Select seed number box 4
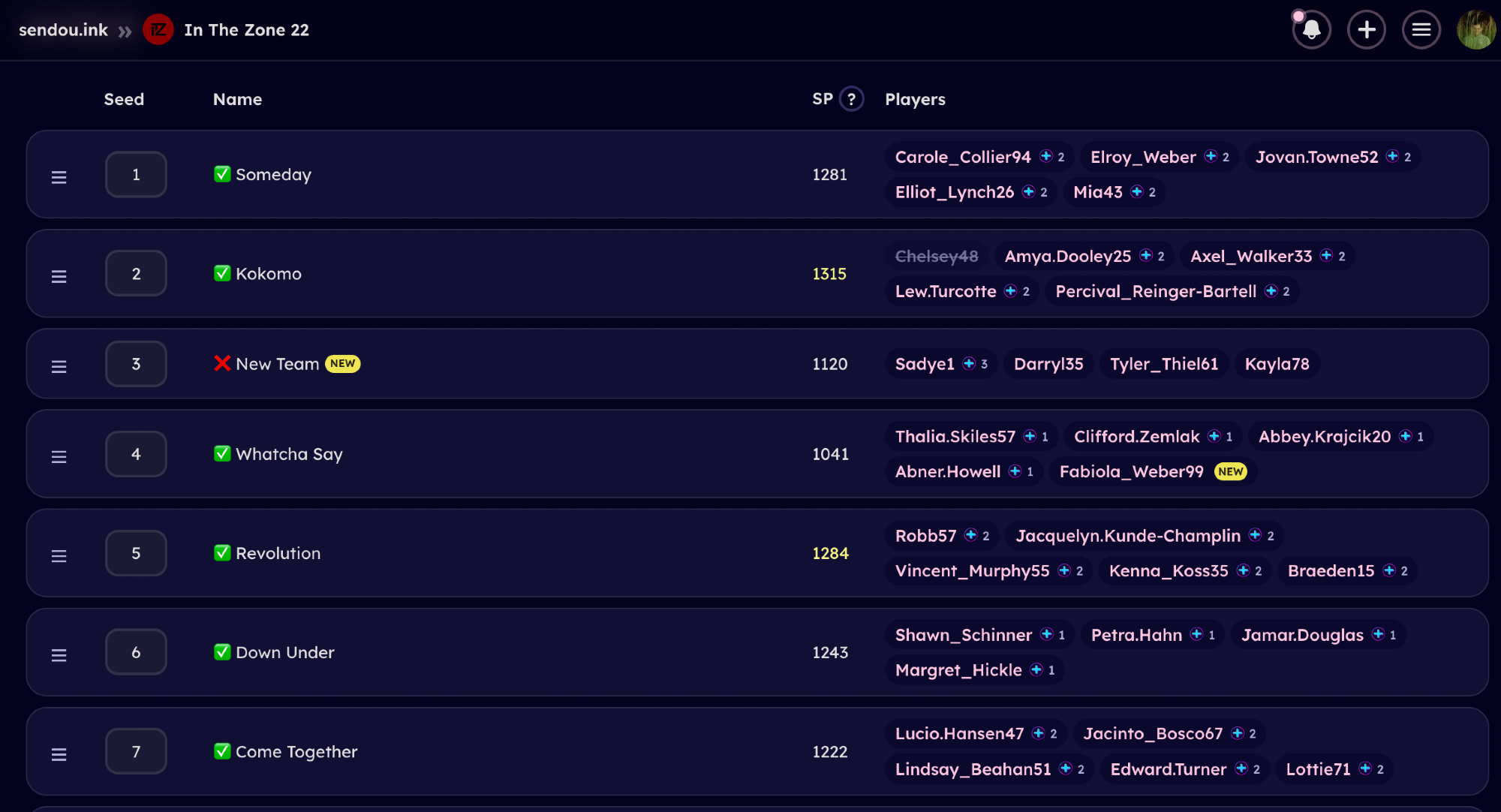The height and width of the screenshot is (812, 1501). coord(136,454)
